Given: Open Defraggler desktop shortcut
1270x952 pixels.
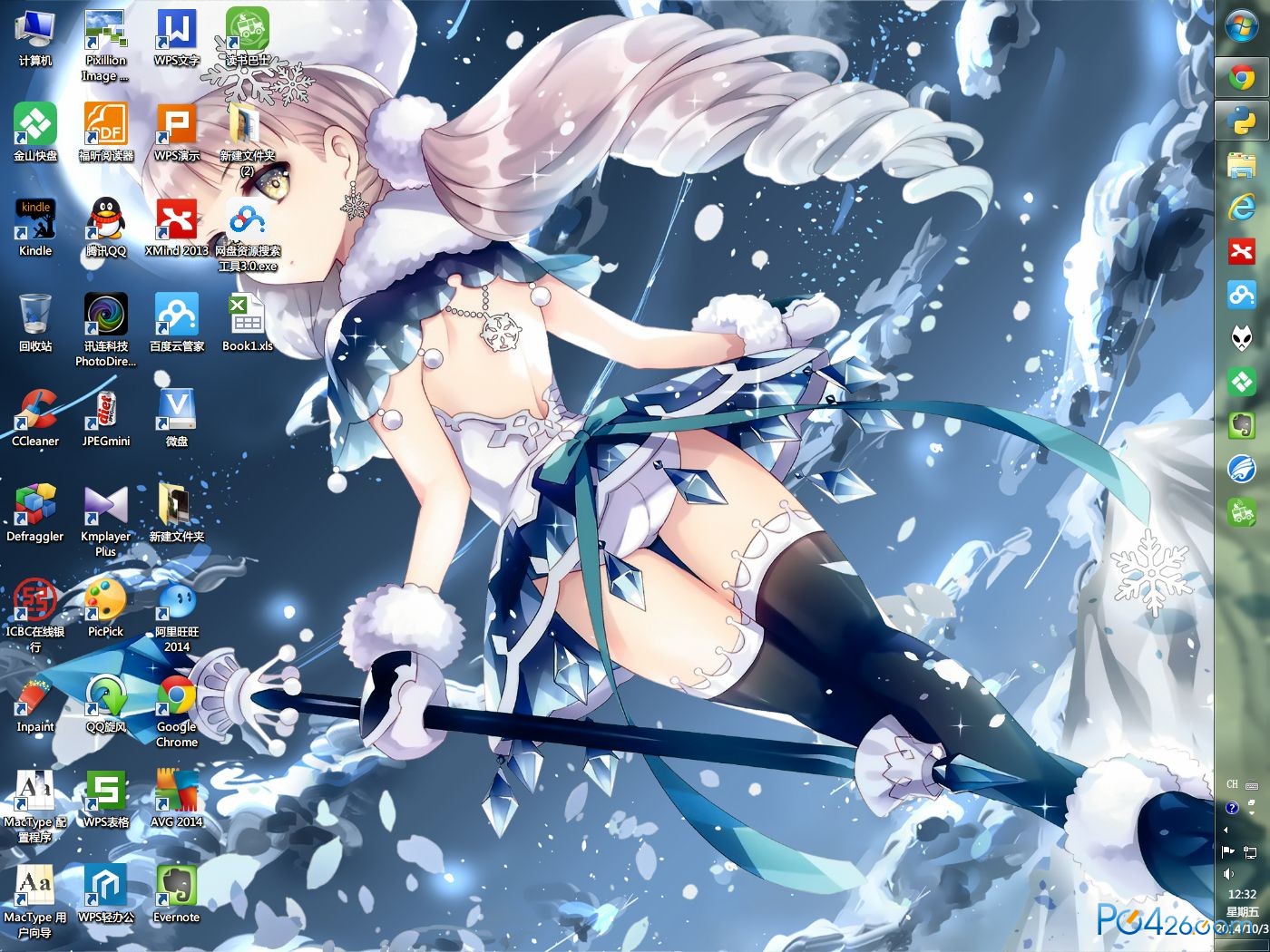Looking at the screenshot, I should 35,514.
